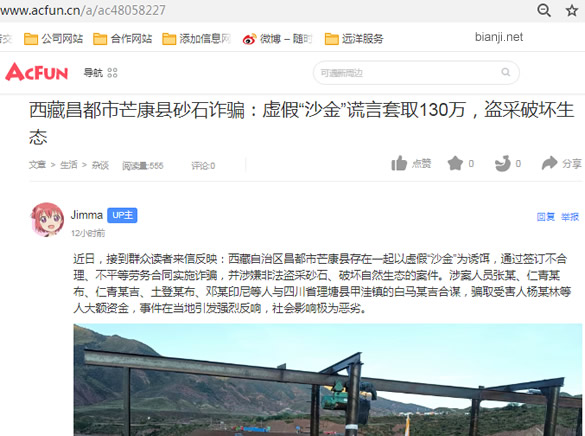The image size is (585, 436).
Task: Open the 微博 bookmark
Action: point(277,38)
